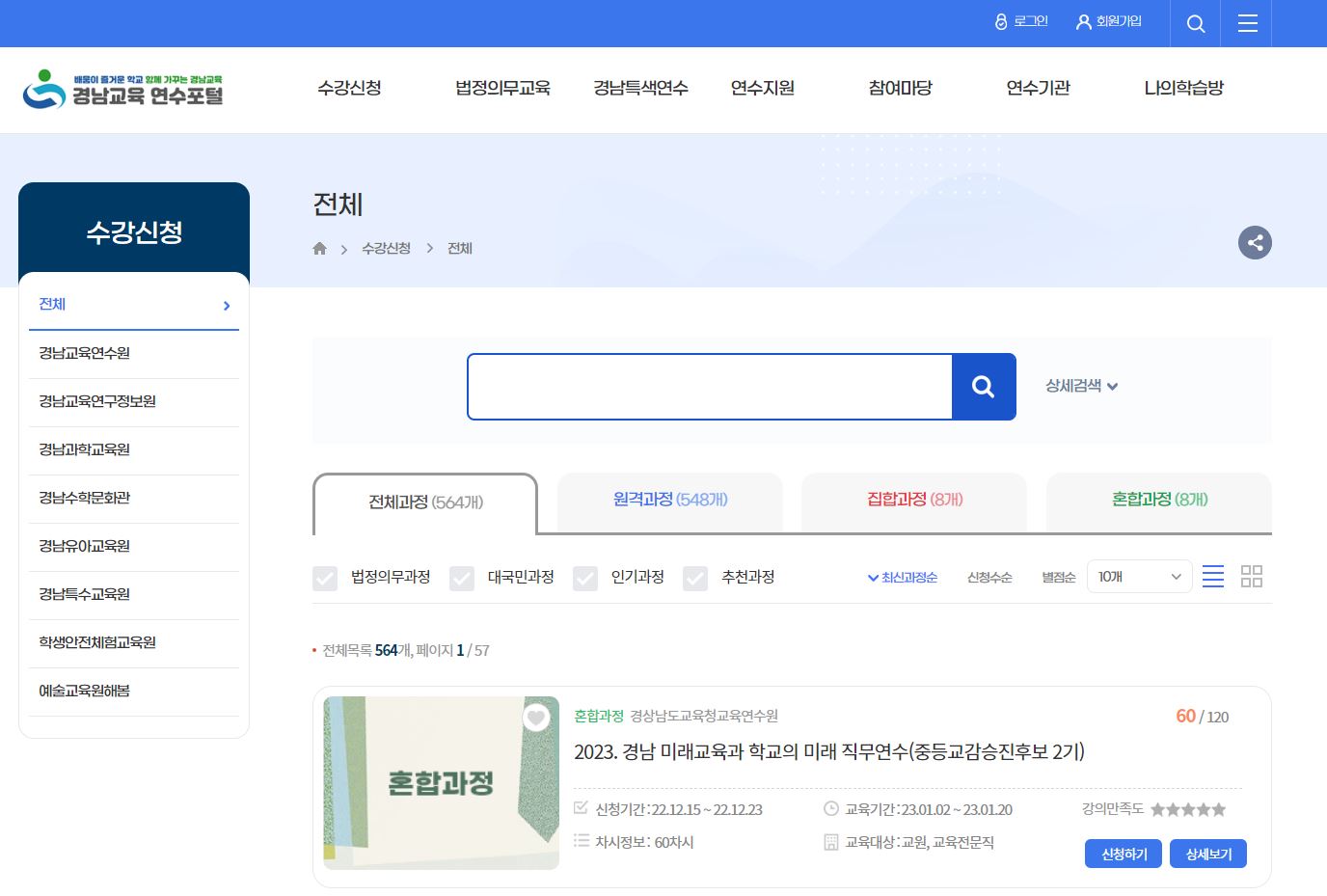Go home via the breadcrumb house icon
Viewport: 1327px width, 896px height.
pyautogui.click(x=319, y=248)
